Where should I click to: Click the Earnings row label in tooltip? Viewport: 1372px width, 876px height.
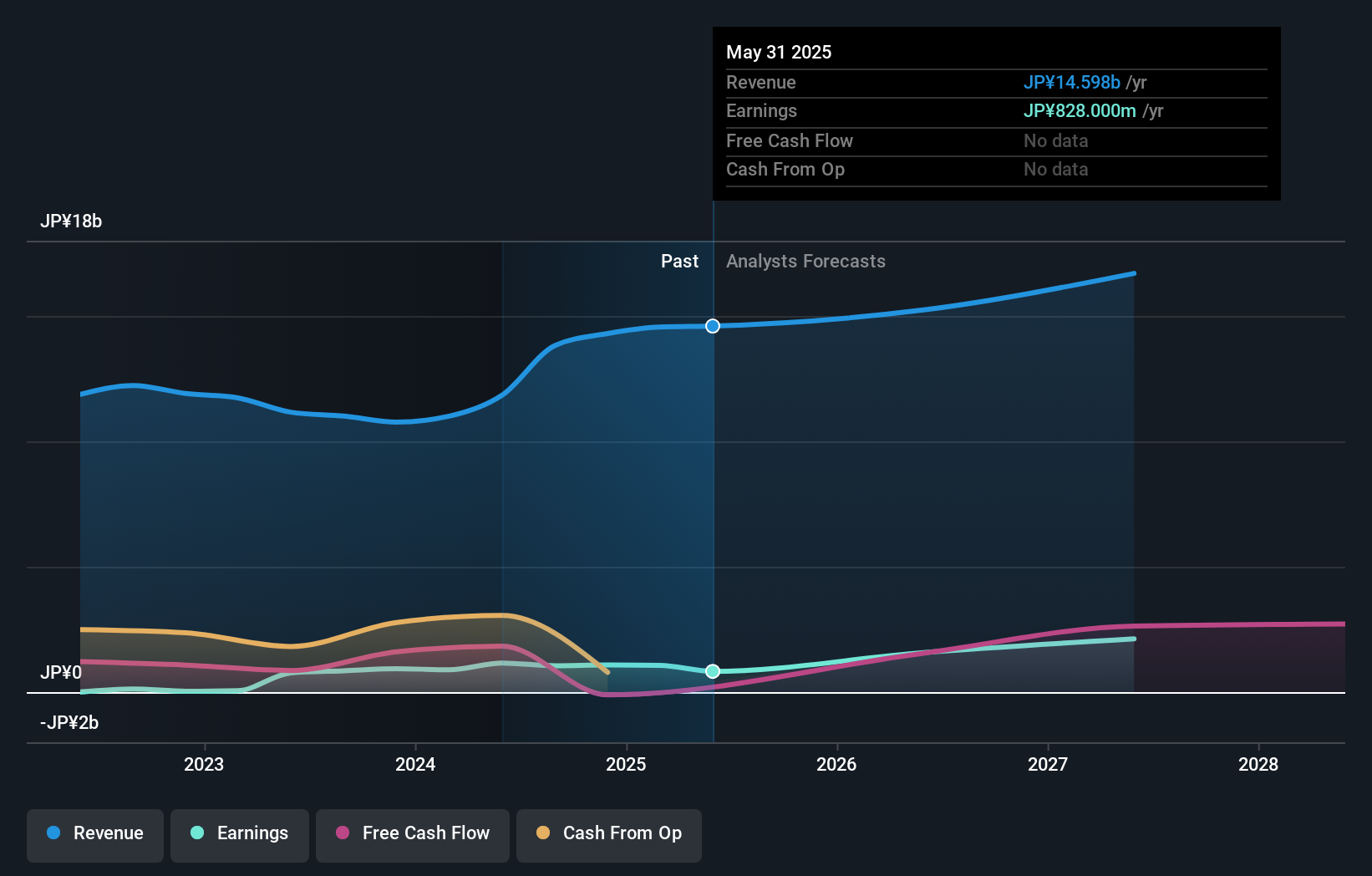(x=761, y=111)
